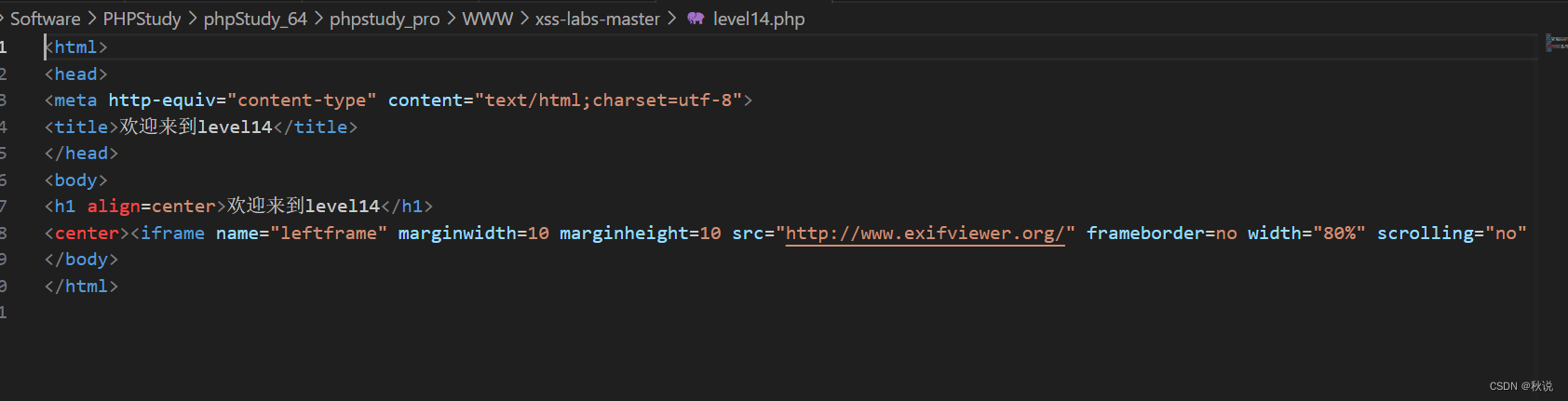Open xss-labs-master breadcrumb segment
The width and height of the screenshot is (1568, 401).
tap(598, 19)
